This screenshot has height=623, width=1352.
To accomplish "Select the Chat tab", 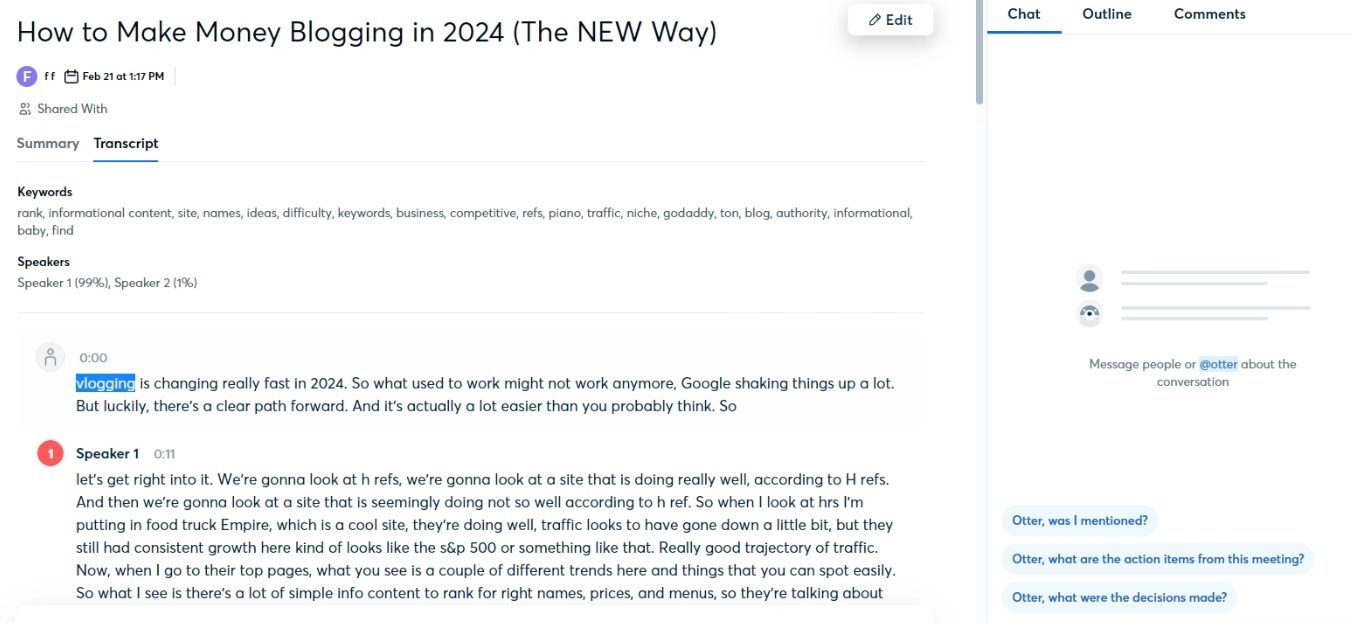I will coord(1024,14).
